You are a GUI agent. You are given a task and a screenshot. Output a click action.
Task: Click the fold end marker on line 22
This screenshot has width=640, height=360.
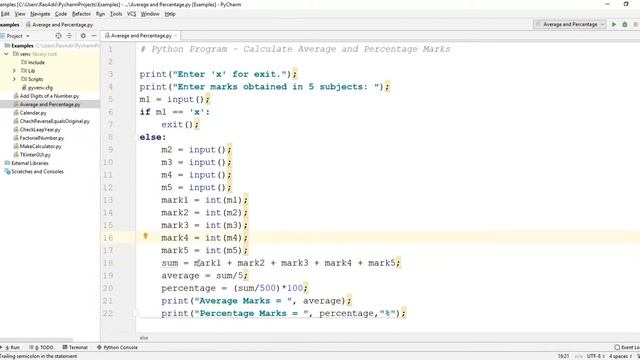136,313
